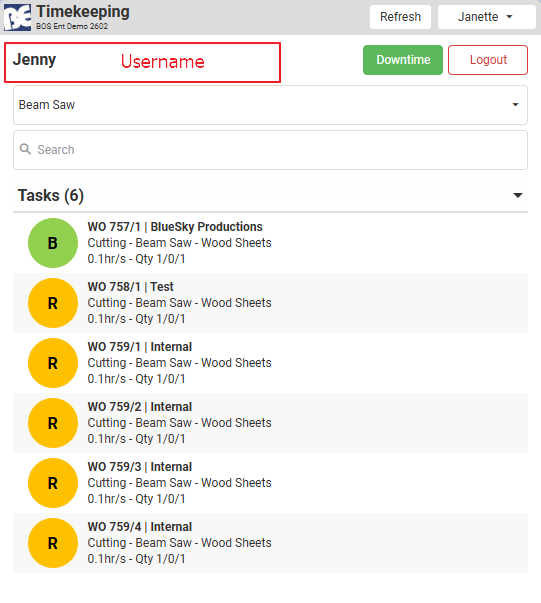Screen dimensions: 541x603
Task: Click the R status circle for WO 759/1
Action: [53, 363]
